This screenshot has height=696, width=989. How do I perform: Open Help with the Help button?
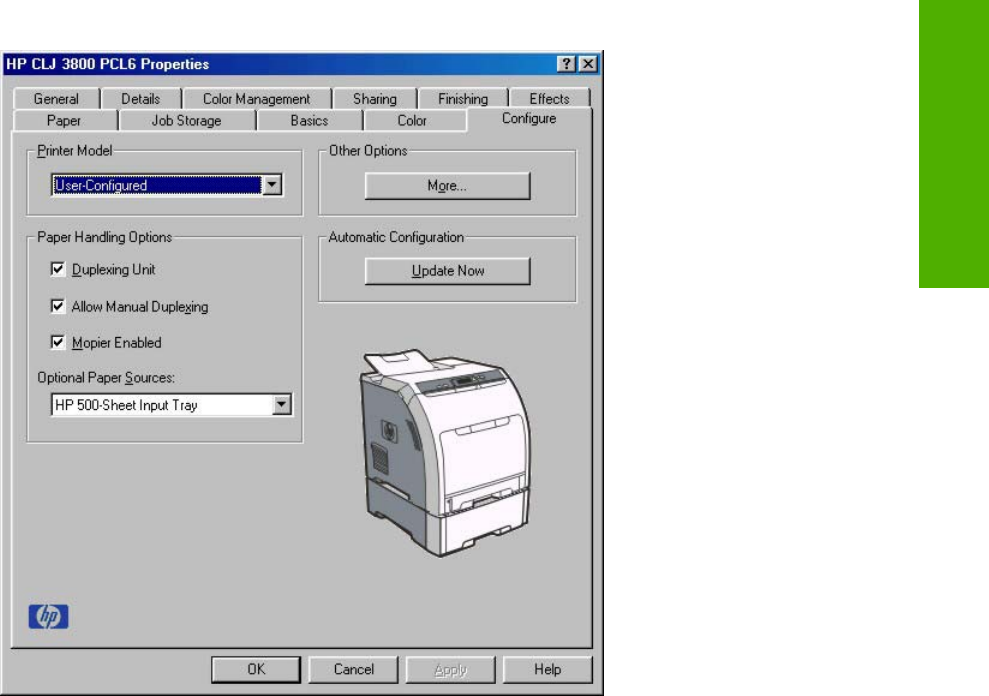[x=547, y=669]
